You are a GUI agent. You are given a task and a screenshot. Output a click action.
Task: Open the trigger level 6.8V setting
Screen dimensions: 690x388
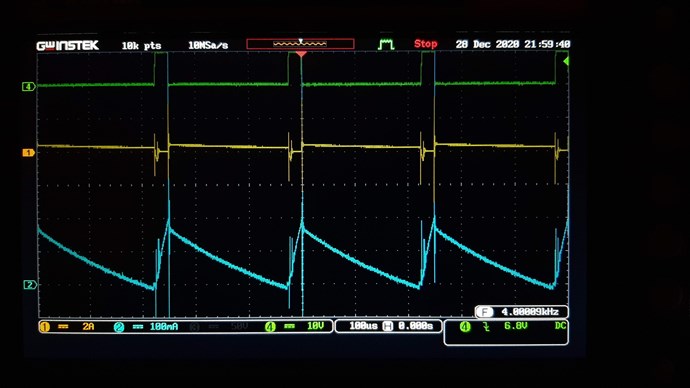click(515, 326)
